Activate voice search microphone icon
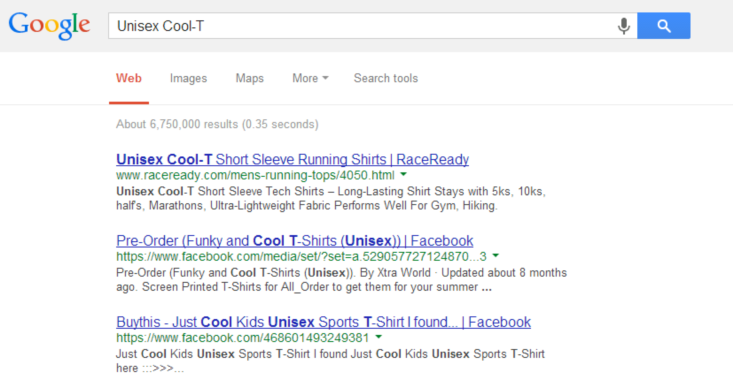 pos(623,26)
